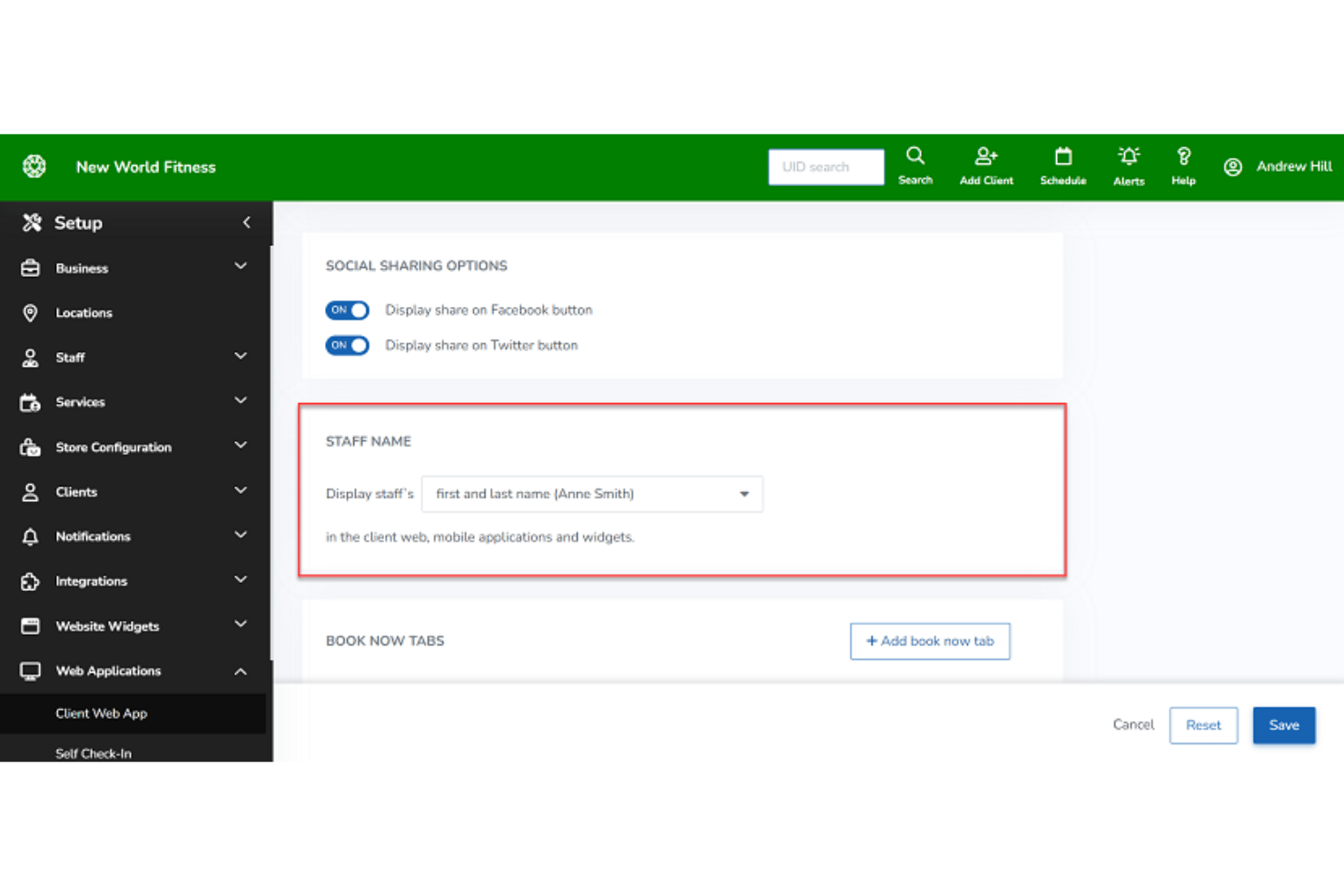Image resolution: width=1344 pixels, height=896 pixels.
Task: Click the Store Configuration icon
Action: (x=30, y=447)
